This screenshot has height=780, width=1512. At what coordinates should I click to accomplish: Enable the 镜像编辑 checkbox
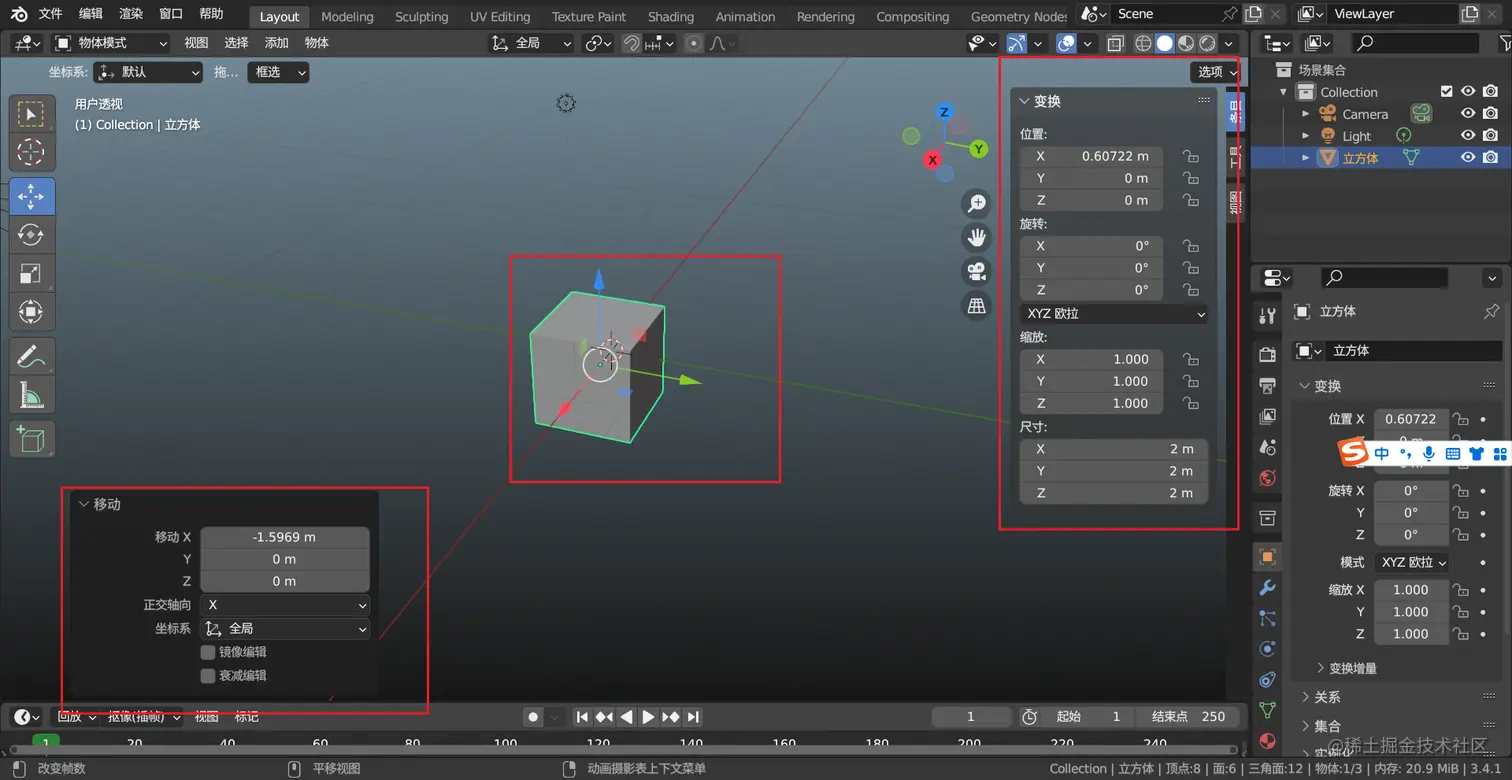(208, 652)
